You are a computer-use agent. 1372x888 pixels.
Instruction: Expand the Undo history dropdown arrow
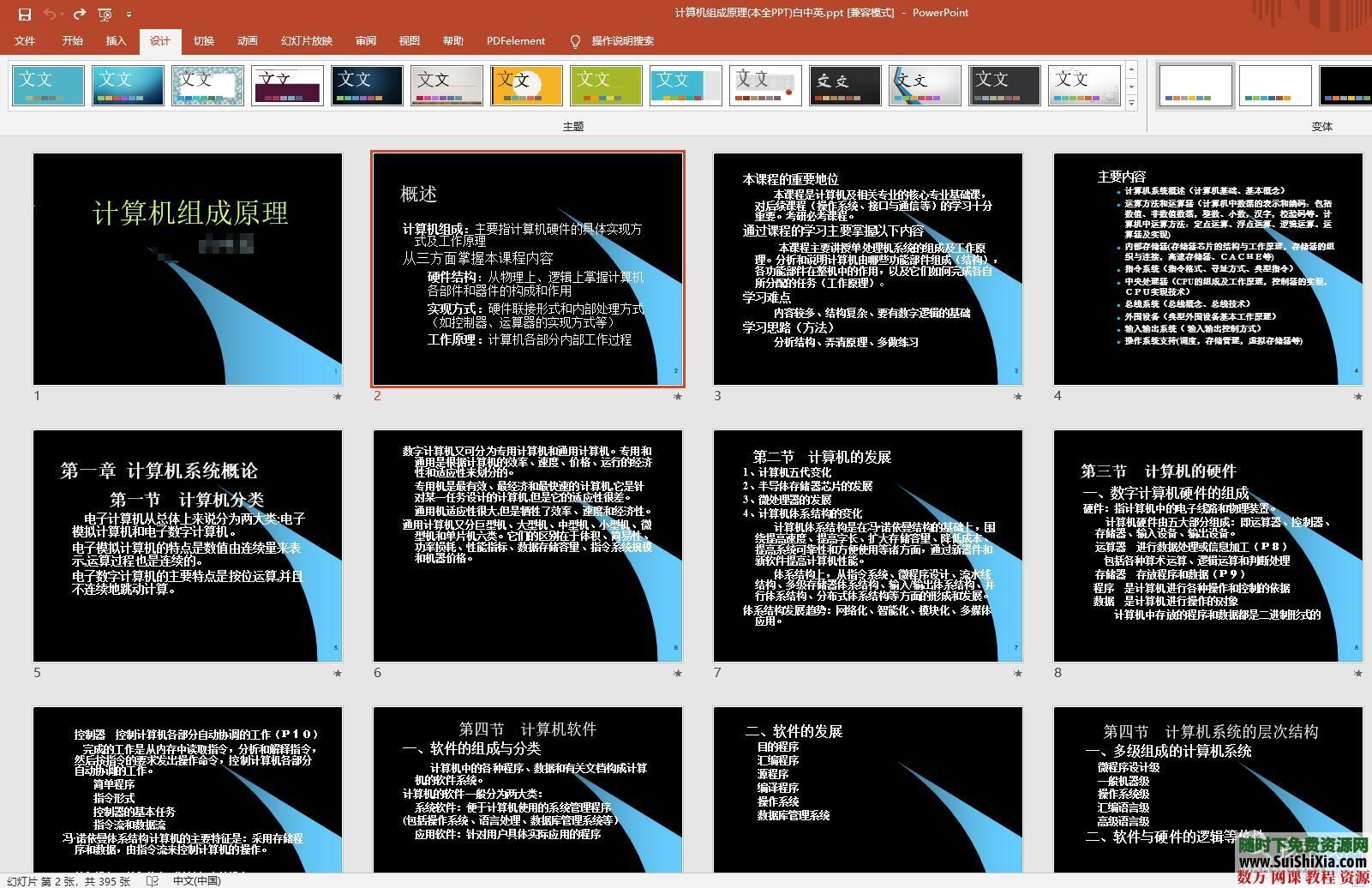(x=61, y=14)
